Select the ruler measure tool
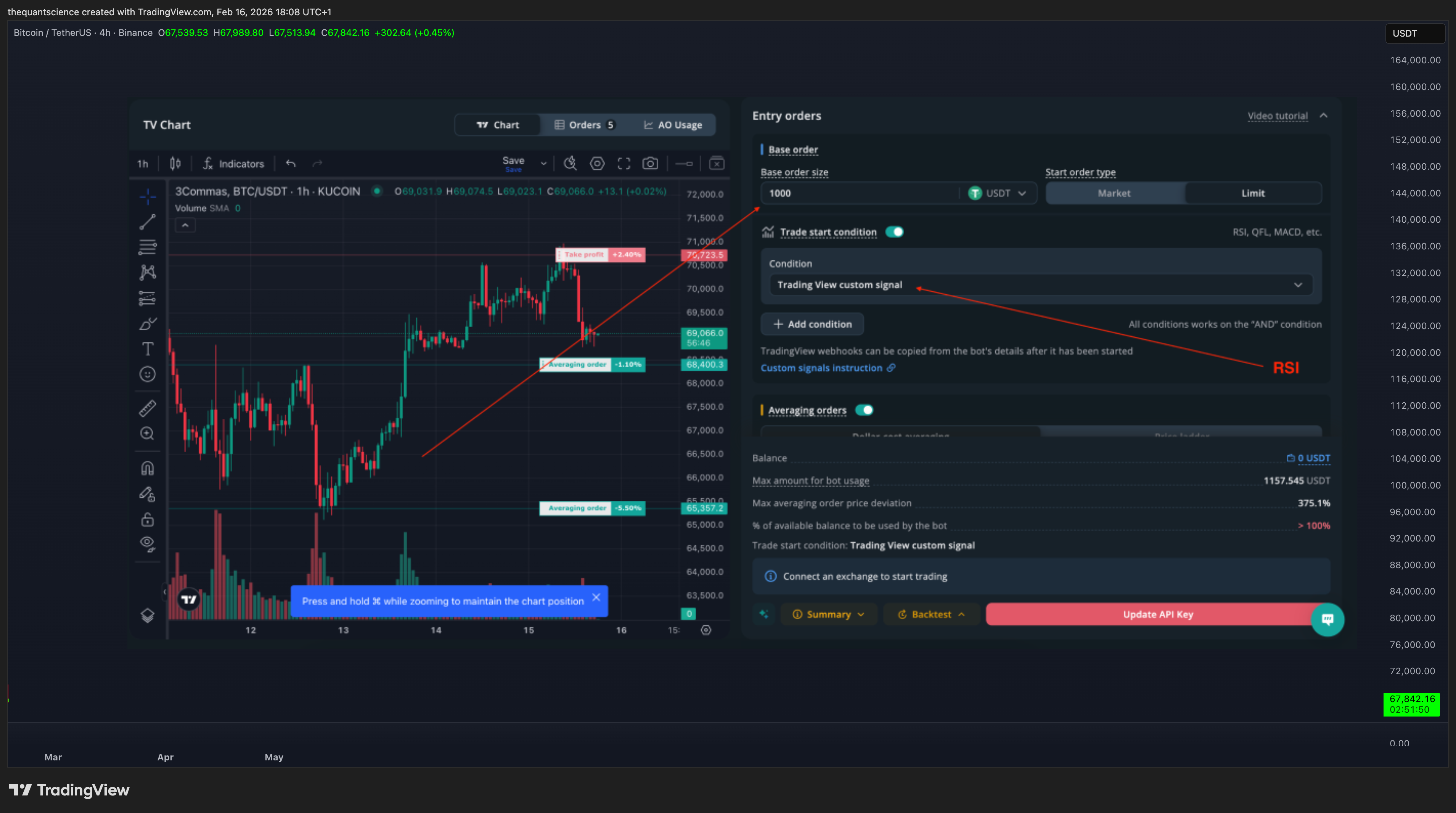This screenshot has width=1456, height=813. 148,408
